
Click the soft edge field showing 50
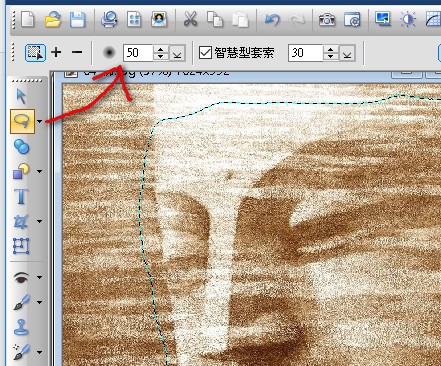[x=138, y=53]
